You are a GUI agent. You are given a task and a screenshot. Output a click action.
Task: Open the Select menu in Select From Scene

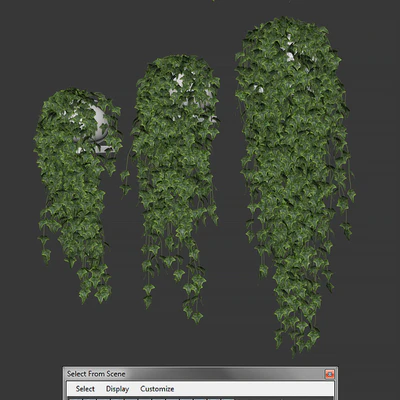(85, 389)
